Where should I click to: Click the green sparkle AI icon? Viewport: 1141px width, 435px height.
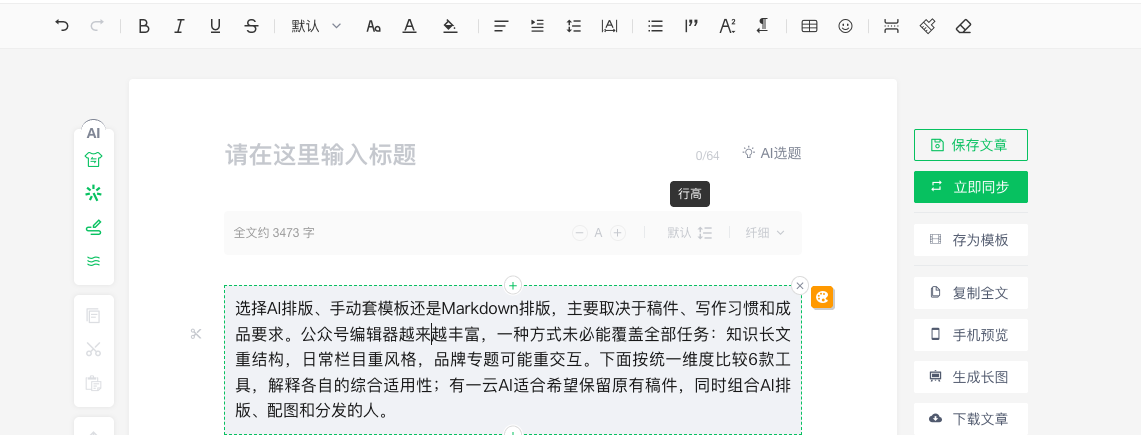(93, 193)
